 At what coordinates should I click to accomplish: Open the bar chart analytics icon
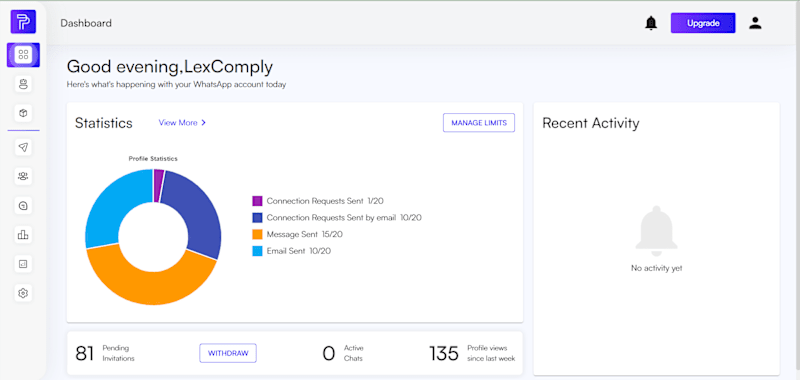[23, 235]
